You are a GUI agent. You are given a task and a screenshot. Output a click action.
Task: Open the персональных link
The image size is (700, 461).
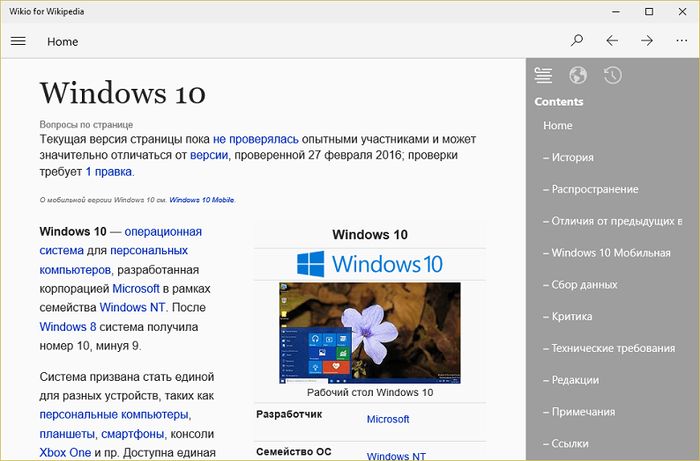[149, 250]
